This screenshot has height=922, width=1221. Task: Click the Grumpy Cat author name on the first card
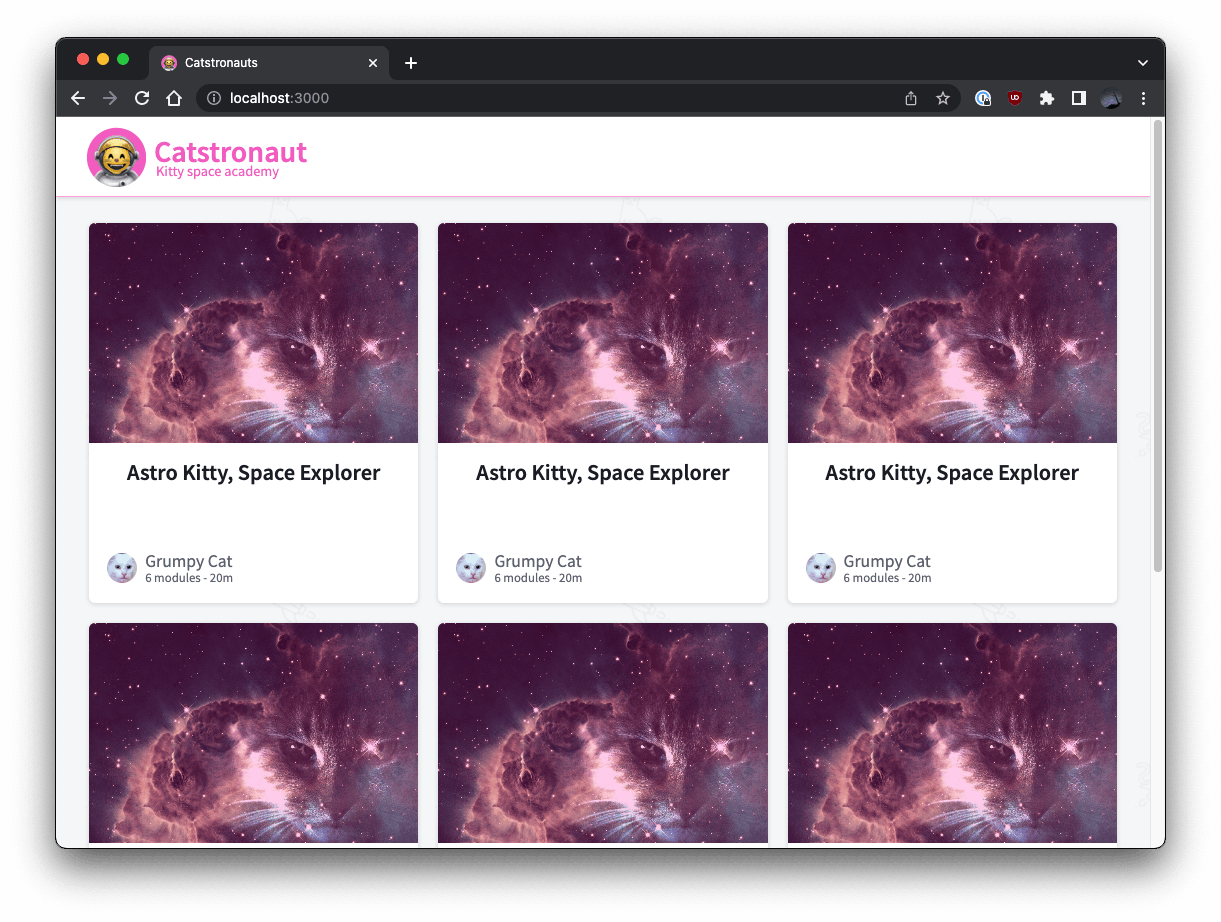coord(188,562)
